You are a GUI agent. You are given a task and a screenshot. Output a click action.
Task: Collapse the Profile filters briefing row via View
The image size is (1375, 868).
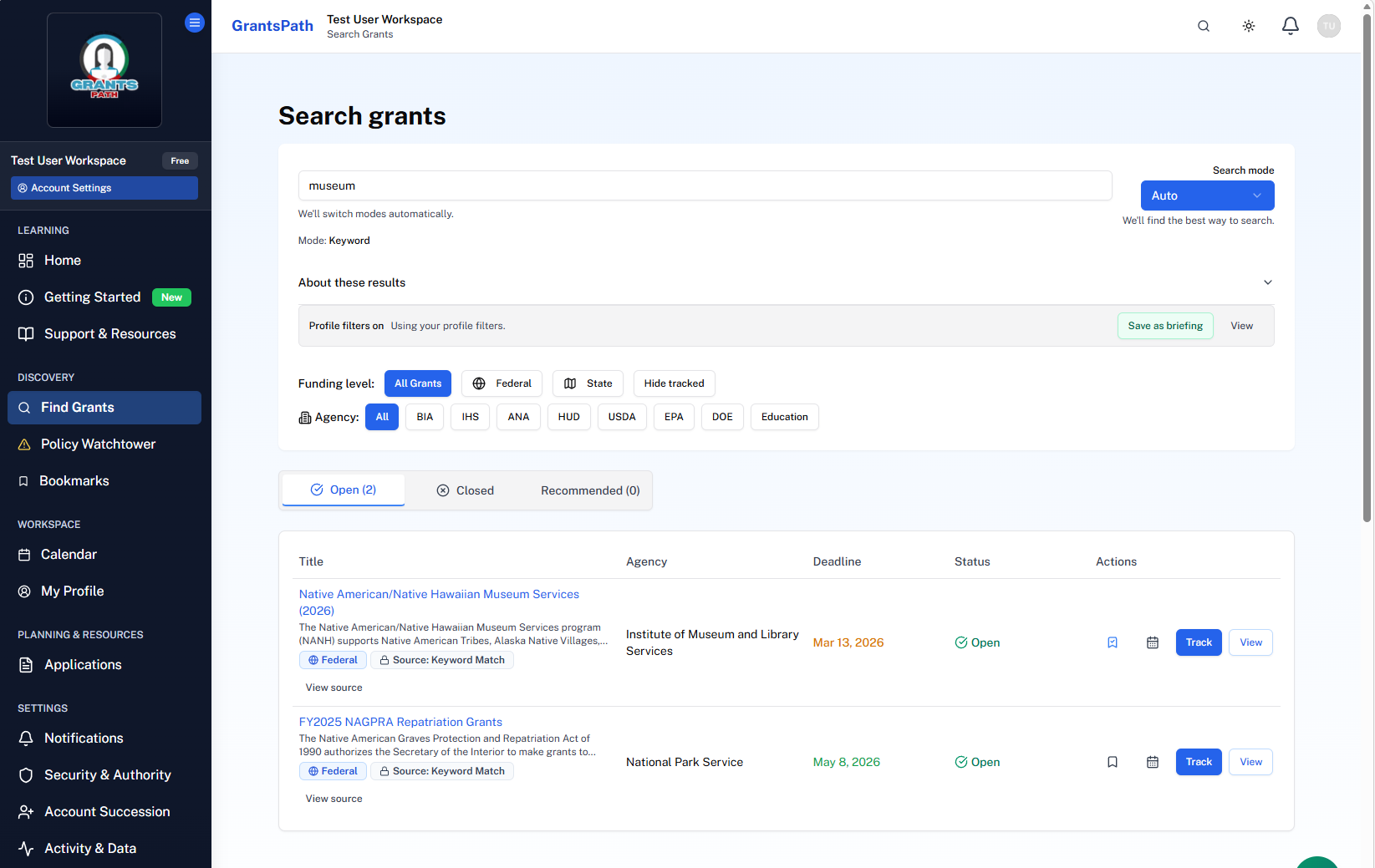pyautogui.click(x=1241, y=326)
